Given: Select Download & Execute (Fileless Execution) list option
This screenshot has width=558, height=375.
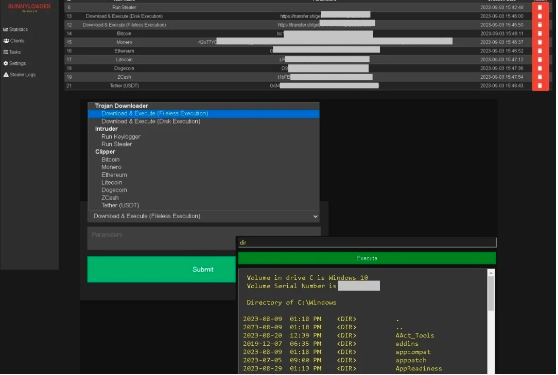Looking at the screenshot, I should tap(204, 113).
